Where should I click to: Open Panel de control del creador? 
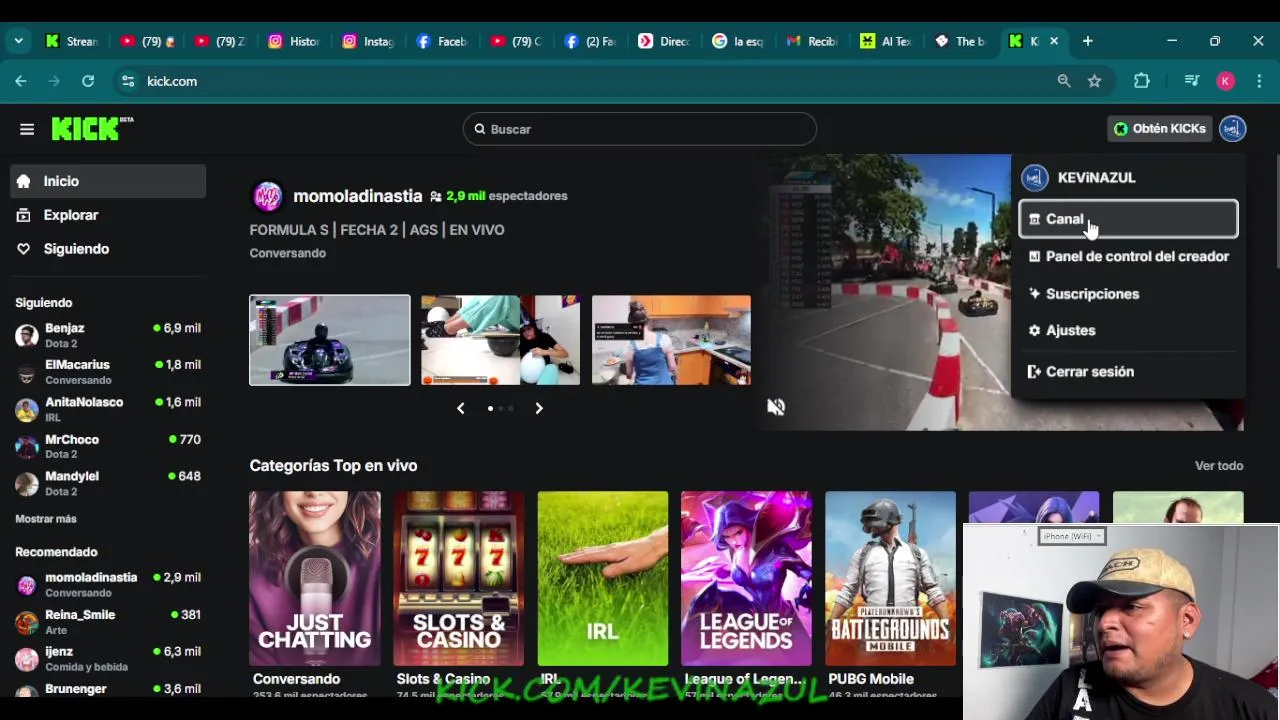point(1128,256)
